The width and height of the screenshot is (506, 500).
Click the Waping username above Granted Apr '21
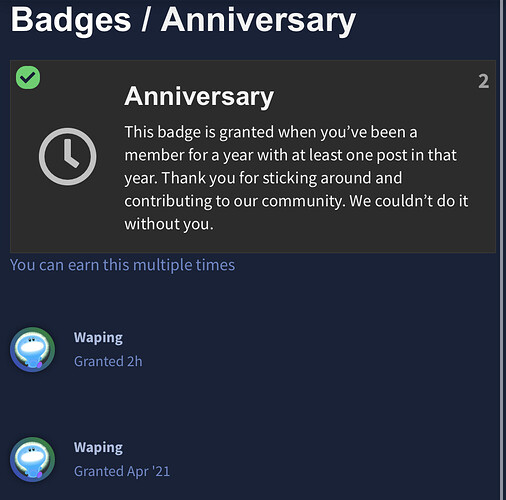[98, 448]
